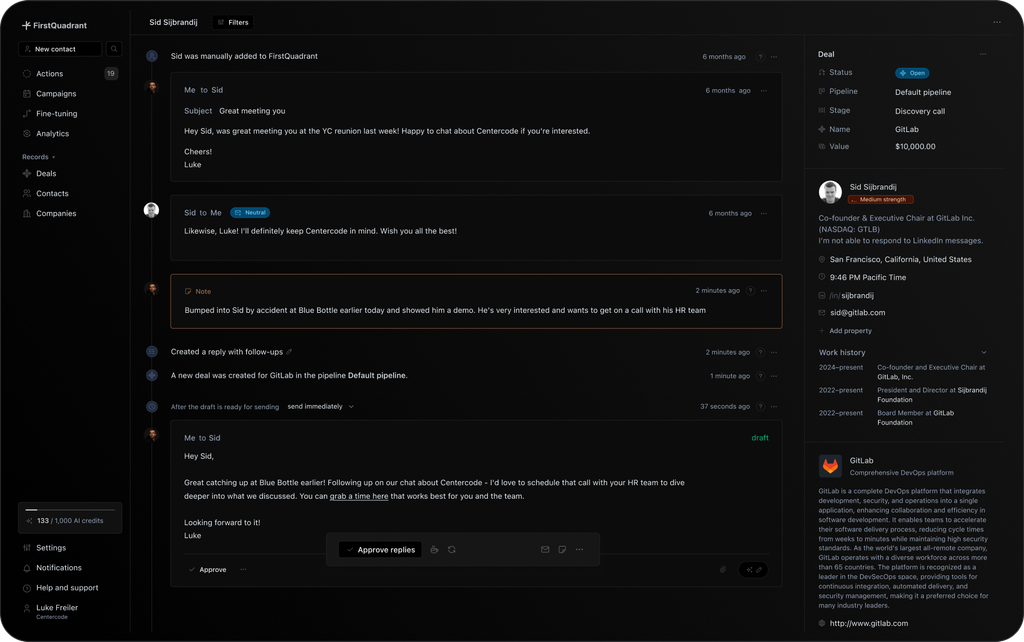Click the pencil icon next to Created a reply

pyautogui.click(x=289, y=352)
